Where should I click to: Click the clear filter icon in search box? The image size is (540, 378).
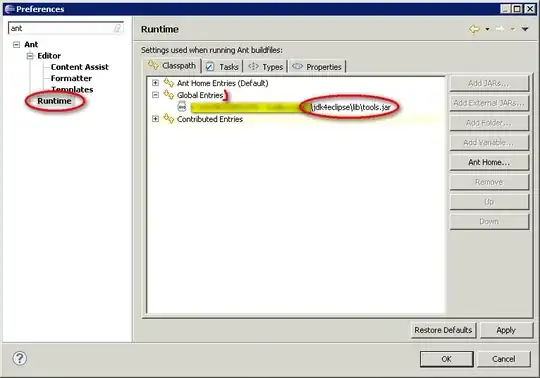tap(117, 28)
